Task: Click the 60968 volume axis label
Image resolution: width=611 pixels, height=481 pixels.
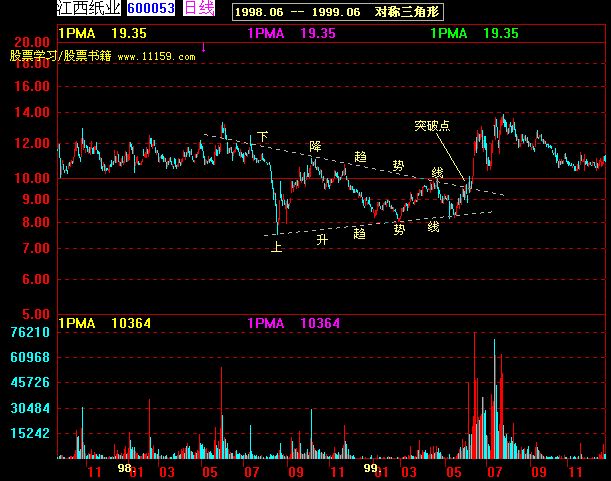Action: pyautogui.click(x=30, y=357)
